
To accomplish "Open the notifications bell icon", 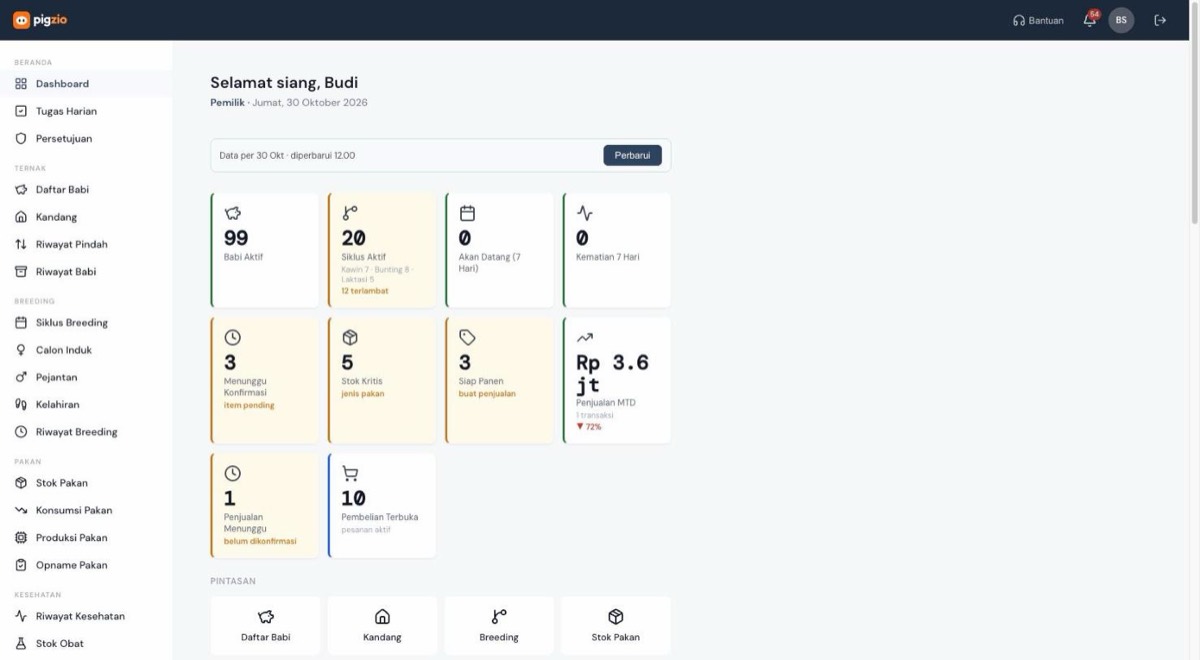I will tap(1090, 20).
